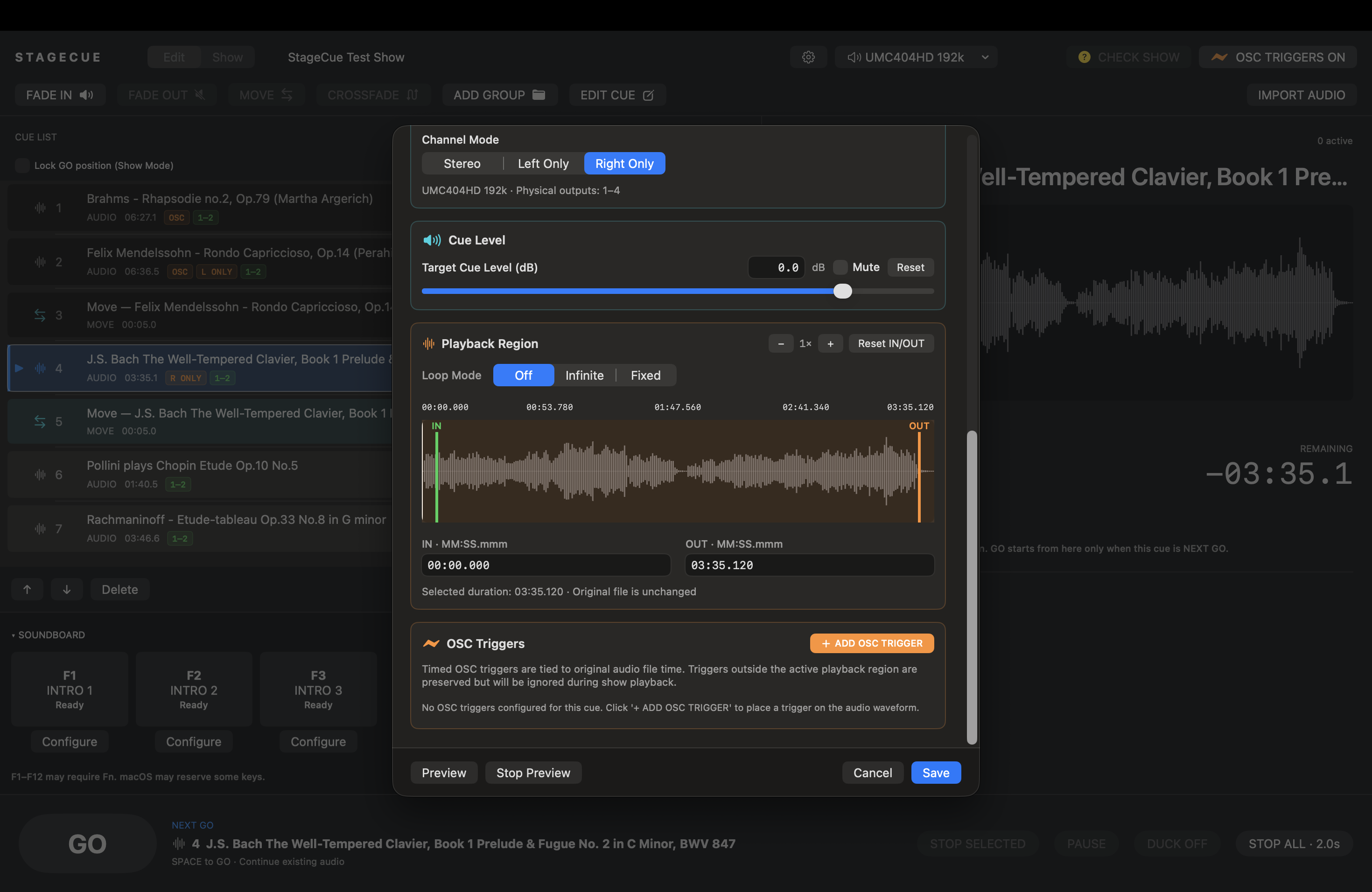Trigger F1 INTRO 1 soundboard pad

coord(69,689)
